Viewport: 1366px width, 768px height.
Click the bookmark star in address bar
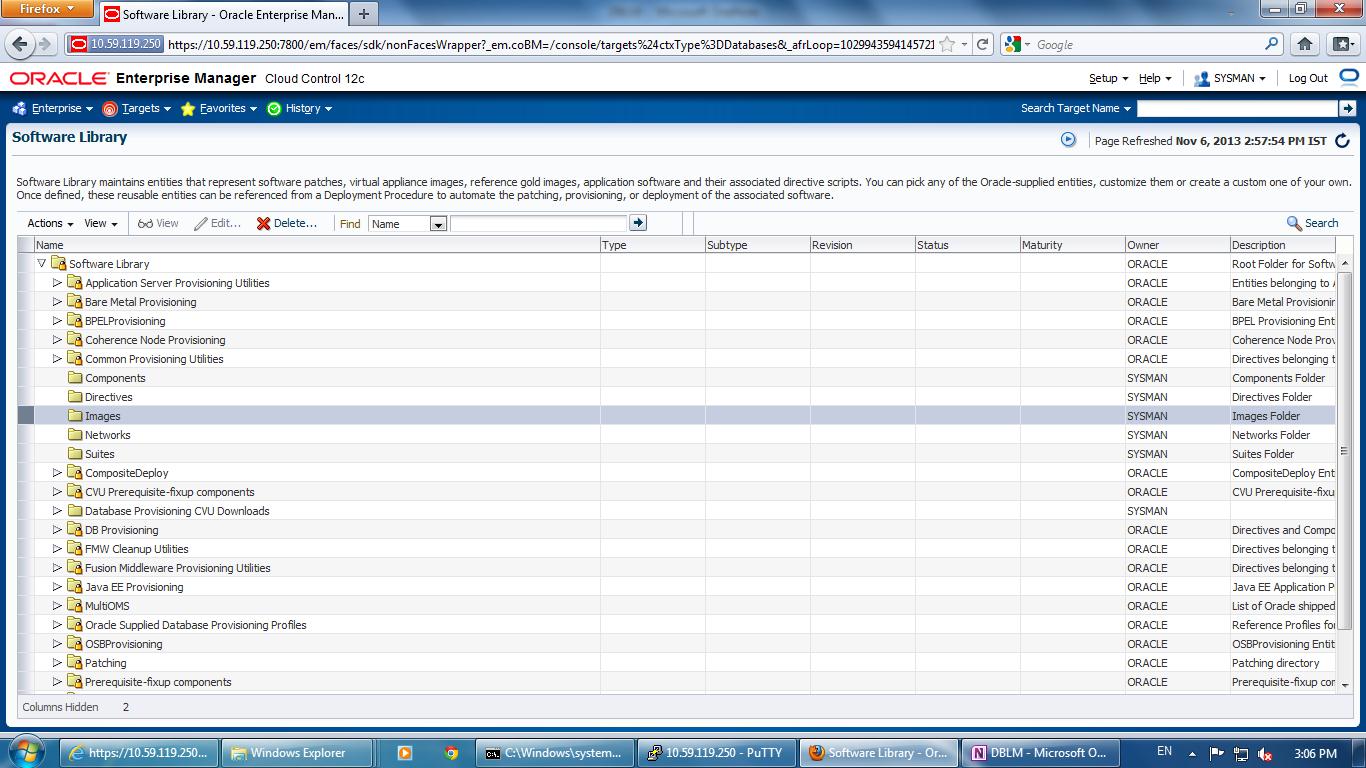click(x=946, y=44)
